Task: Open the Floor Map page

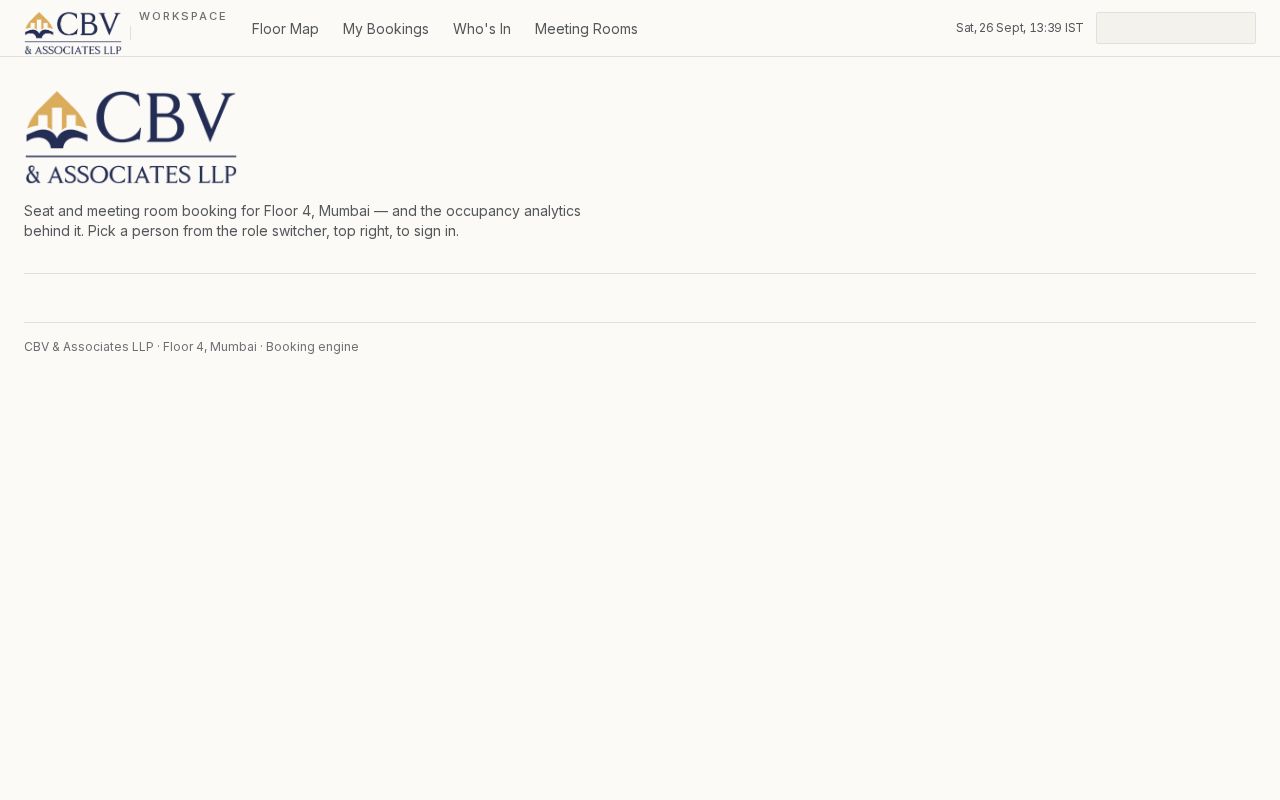Action: click(285, 29)
